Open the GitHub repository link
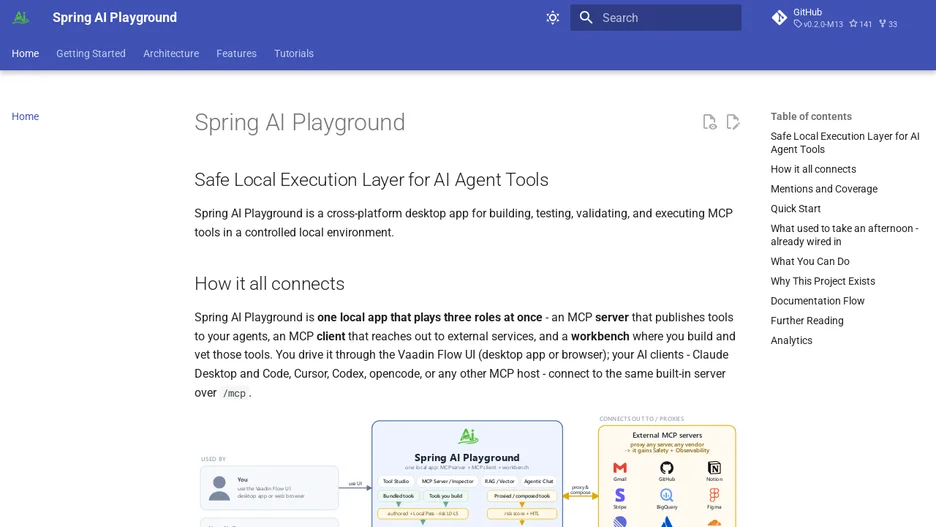 tap(835, 18)
